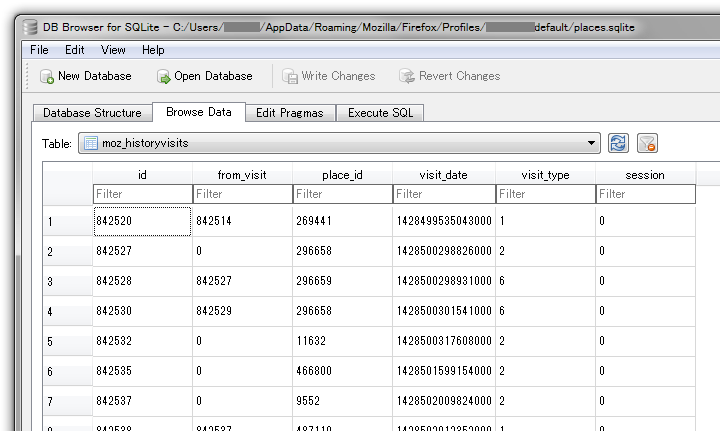Switch to the Database Structure tab
The width and height of the screenshot is (720, 431).
pos(92,113)
